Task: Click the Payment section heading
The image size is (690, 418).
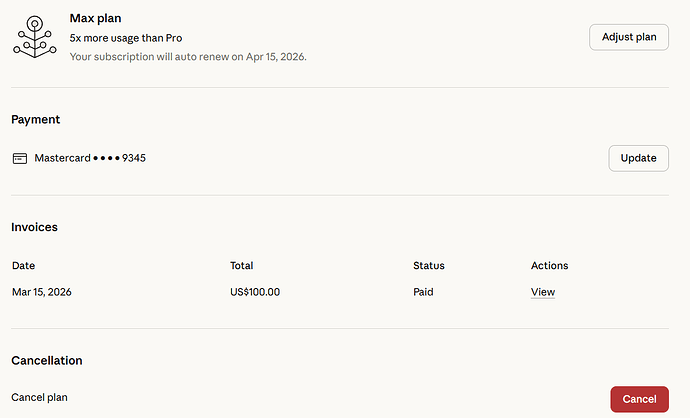Action: (x=36, y=119)
